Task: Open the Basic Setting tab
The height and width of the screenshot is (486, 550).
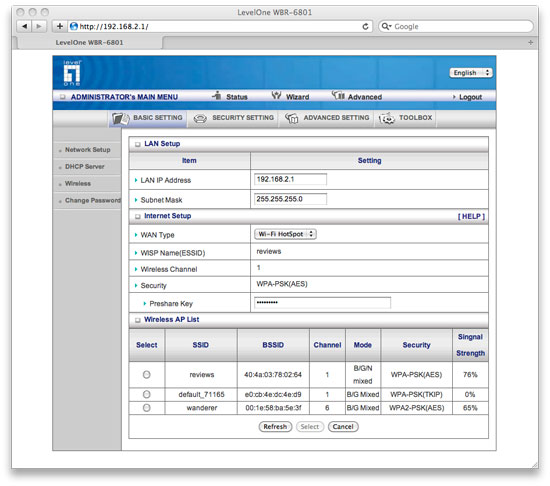Action: click(148, 118)
